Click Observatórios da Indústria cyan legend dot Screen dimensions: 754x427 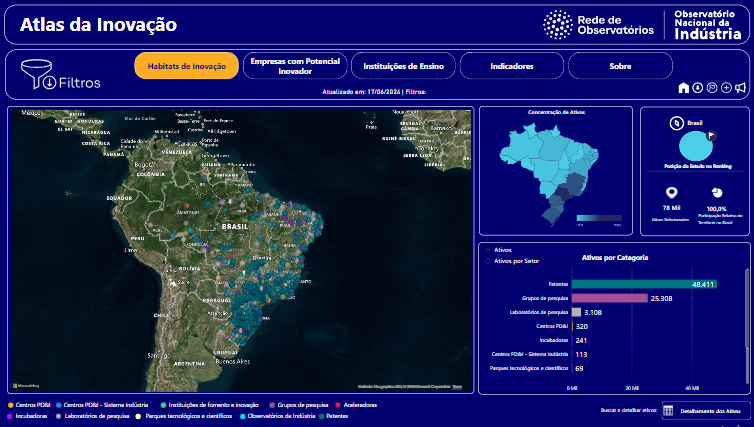click(x=243, y=416)
